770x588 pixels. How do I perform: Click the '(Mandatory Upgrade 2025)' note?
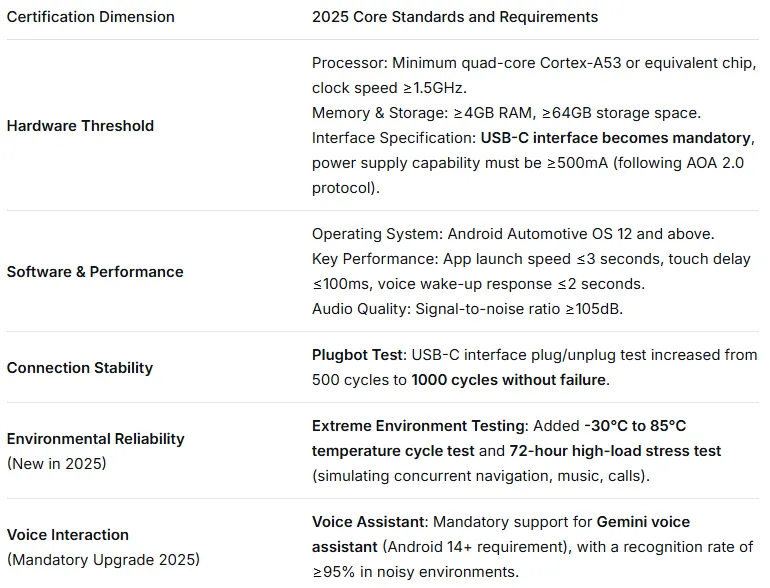[x=103, y=559]
